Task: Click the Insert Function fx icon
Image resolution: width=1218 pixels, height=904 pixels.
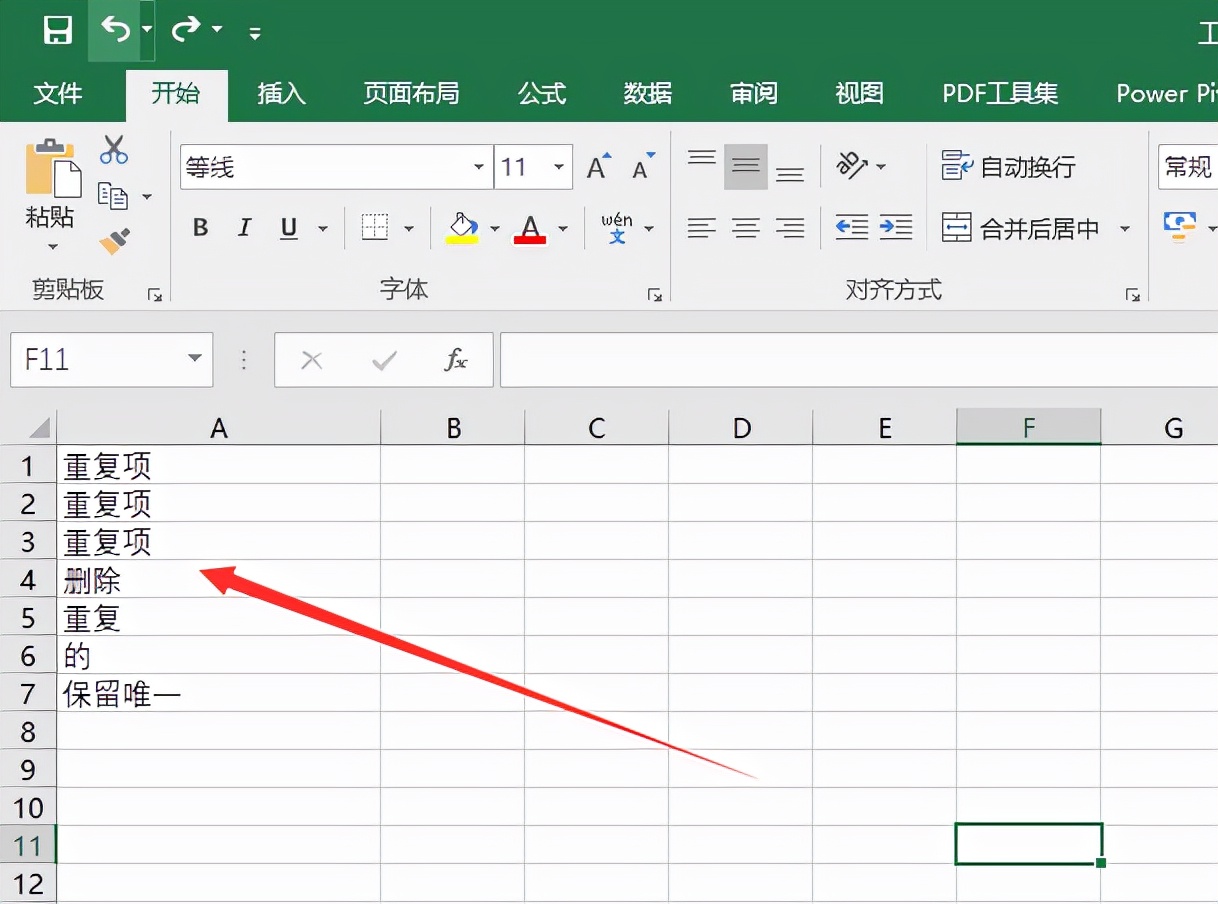Action: tap(455, 360)
